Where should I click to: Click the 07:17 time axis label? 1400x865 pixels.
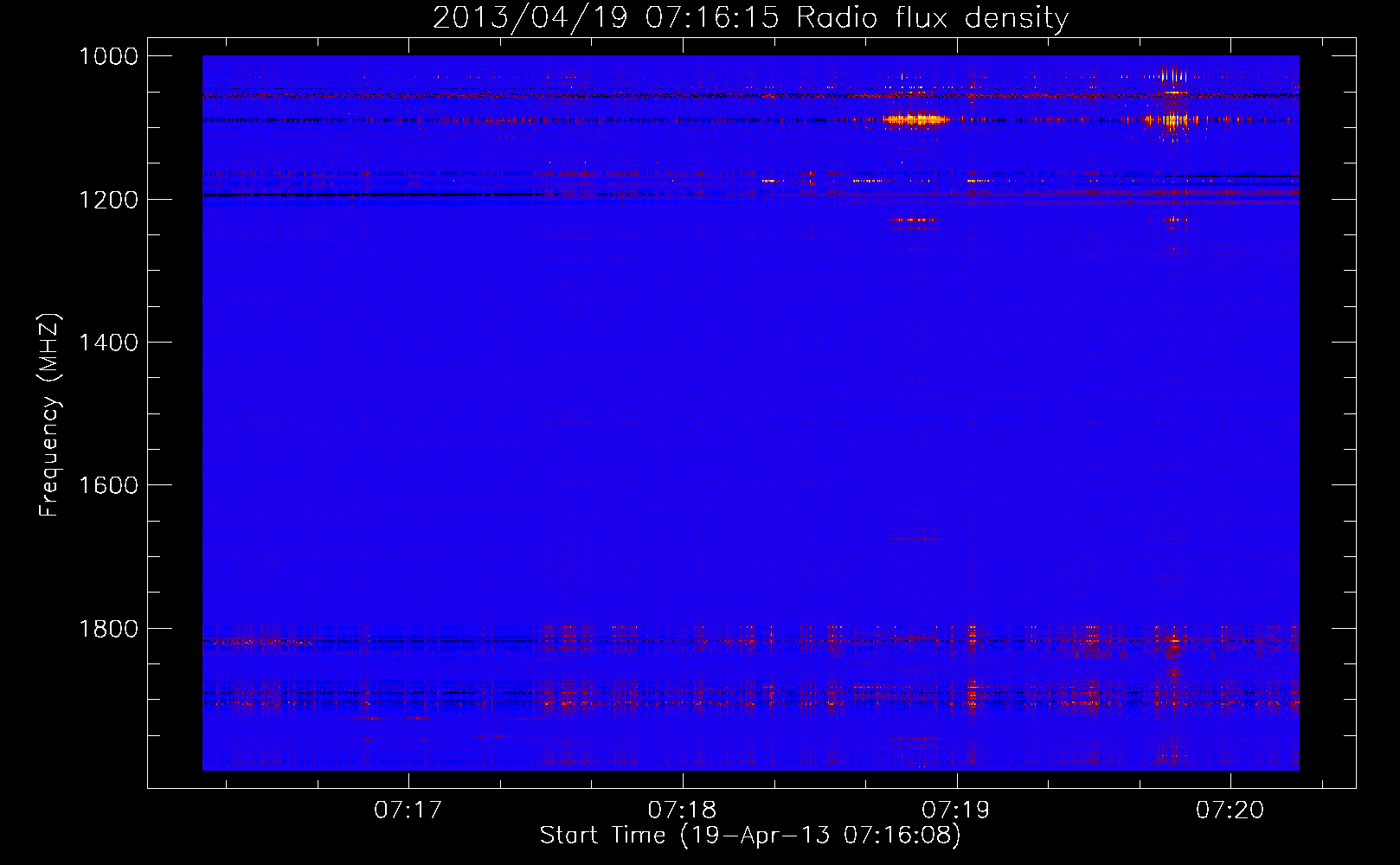pyautogui.click(x=408, y=811)
